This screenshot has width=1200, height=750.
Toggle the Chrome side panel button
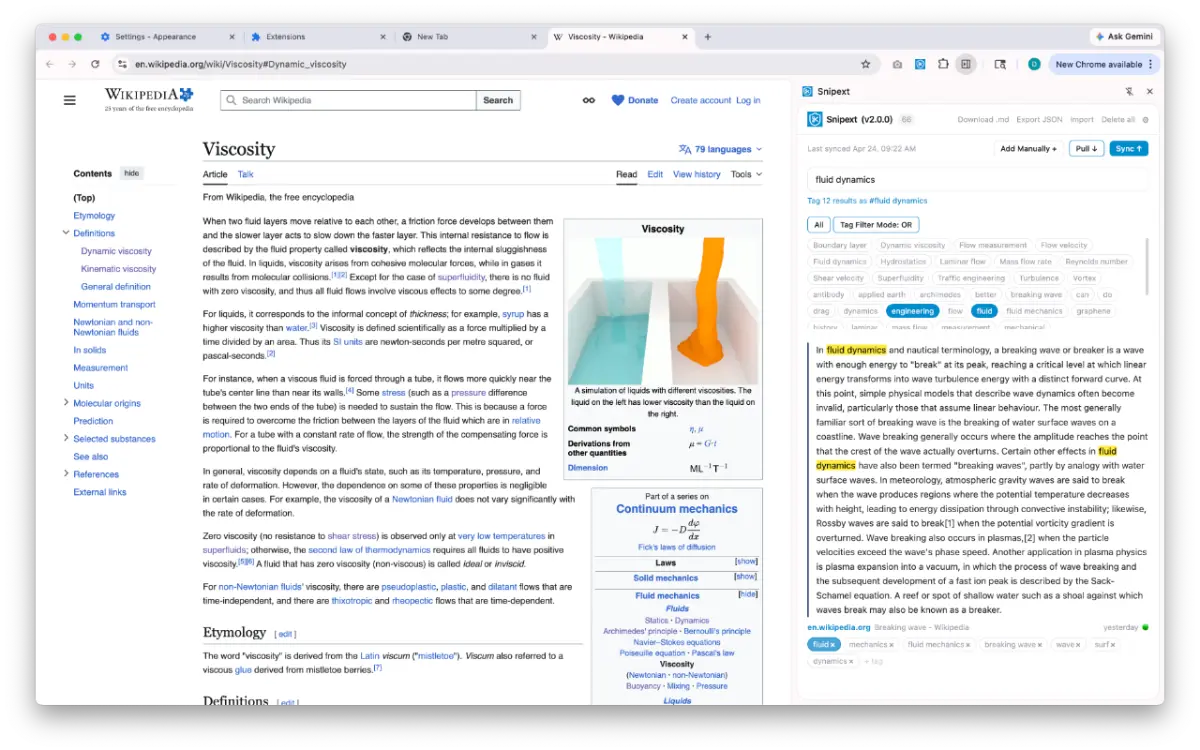pos(966,64)
